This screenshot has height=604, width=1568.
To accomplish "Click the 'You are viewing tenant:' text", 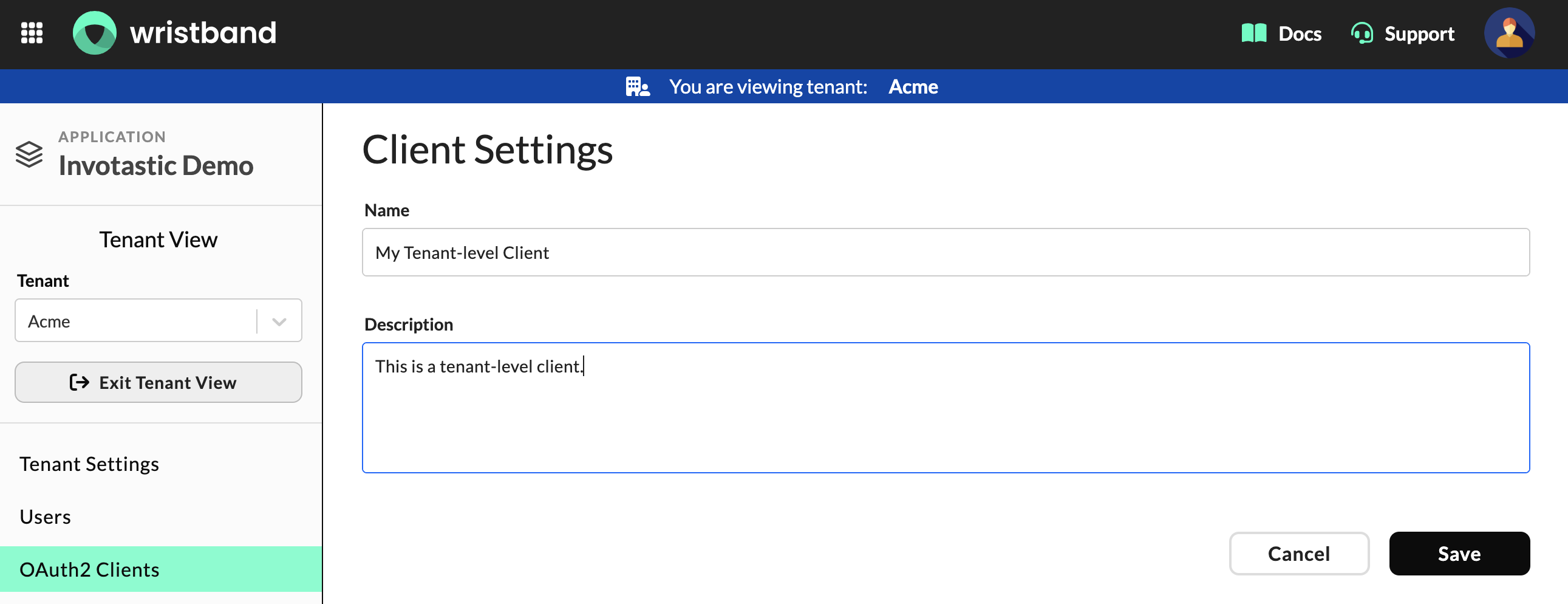I will click(768, 86).
